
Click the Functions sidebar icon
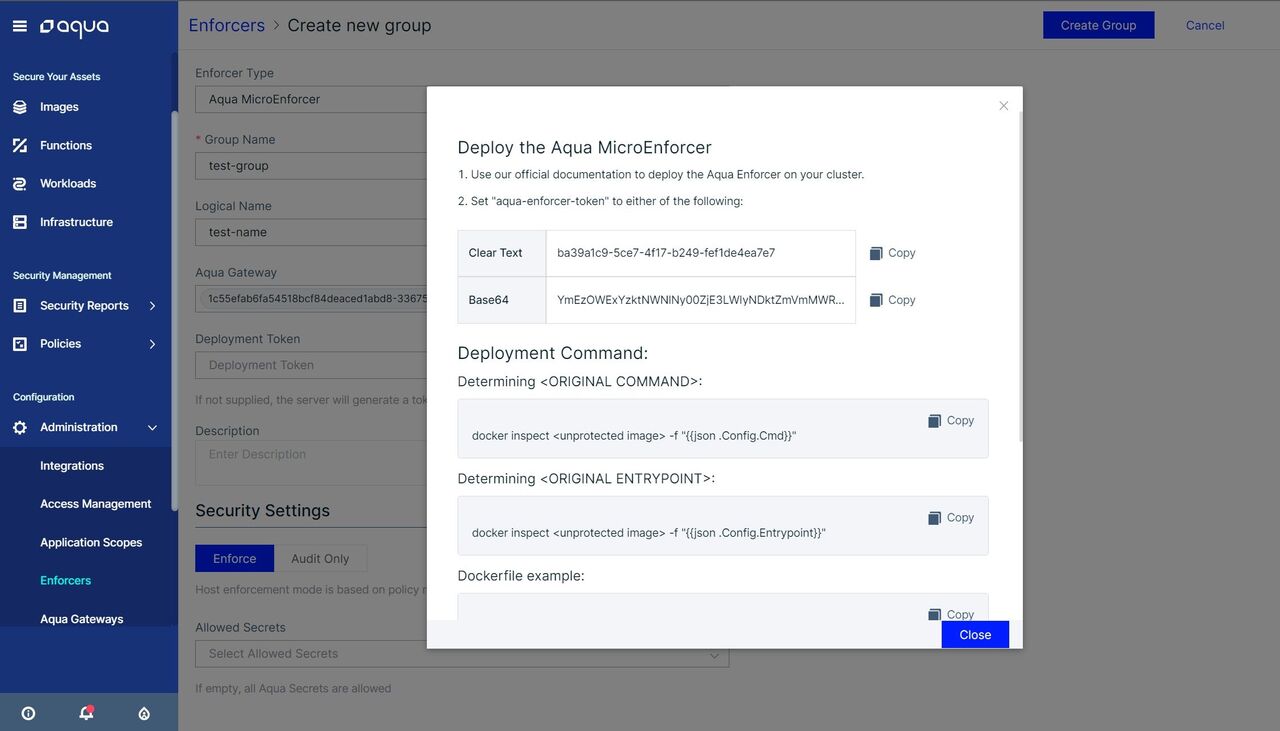[x=20, y=145]
